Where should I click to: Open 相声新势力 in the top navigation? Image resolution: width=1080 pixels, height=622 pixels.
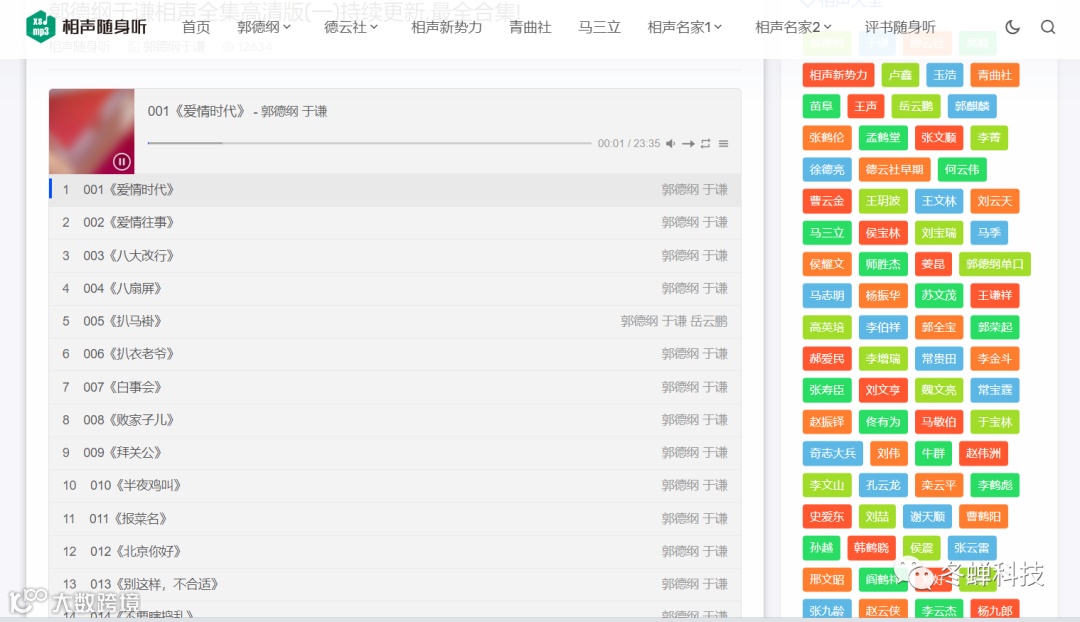click(446, 27)
